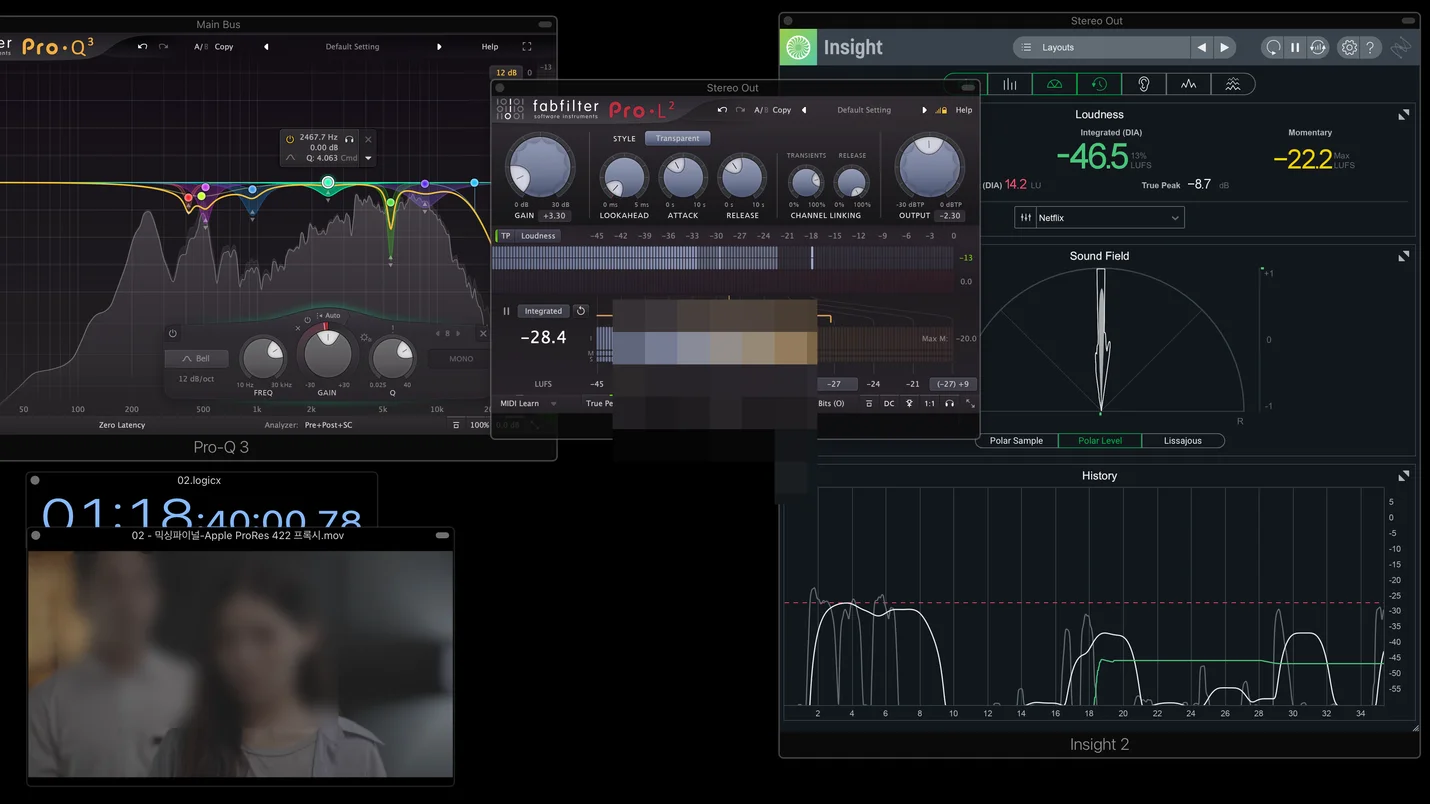Toggle History clock module in Insight
The height and width of the screenshot is (804, 1430).
coord(1099,85)
